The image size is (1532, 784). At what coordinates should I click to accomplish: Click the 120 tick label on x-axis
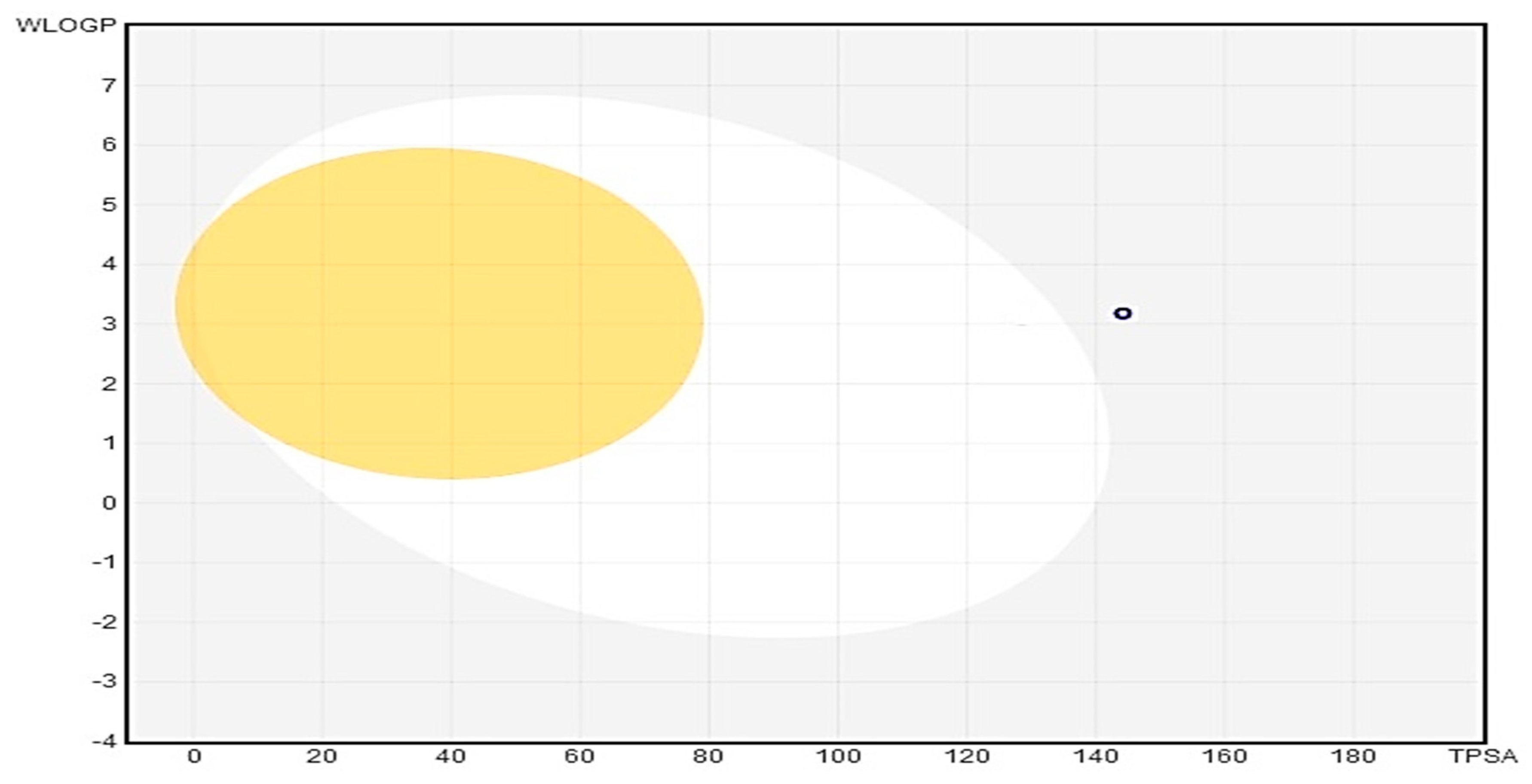(x=966, y=756)
